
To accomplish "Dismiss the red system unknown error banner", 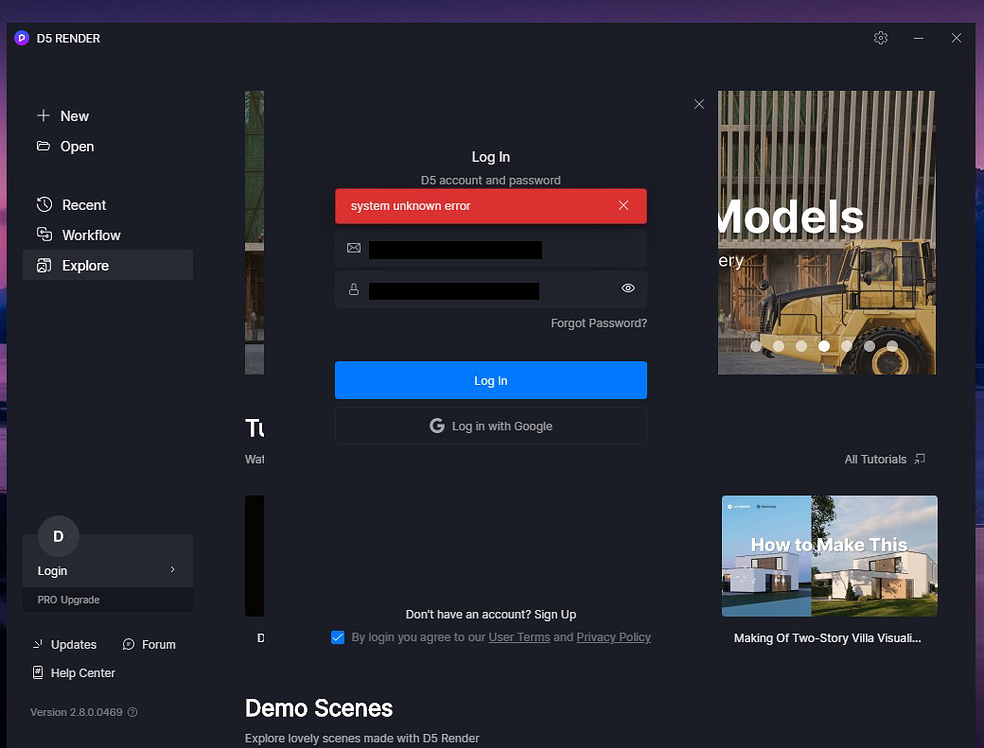I will pyautogui.click(x=623, y=205).
